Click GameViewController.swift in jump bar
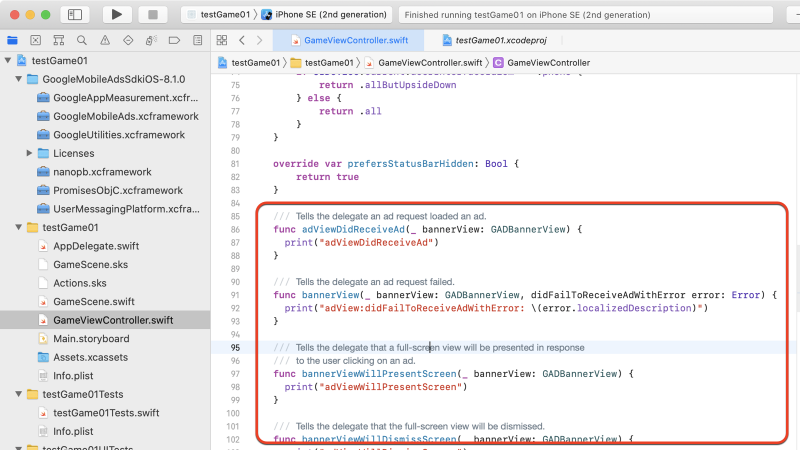The height and width of the screenshot is (450, 800). click(423, 63)
